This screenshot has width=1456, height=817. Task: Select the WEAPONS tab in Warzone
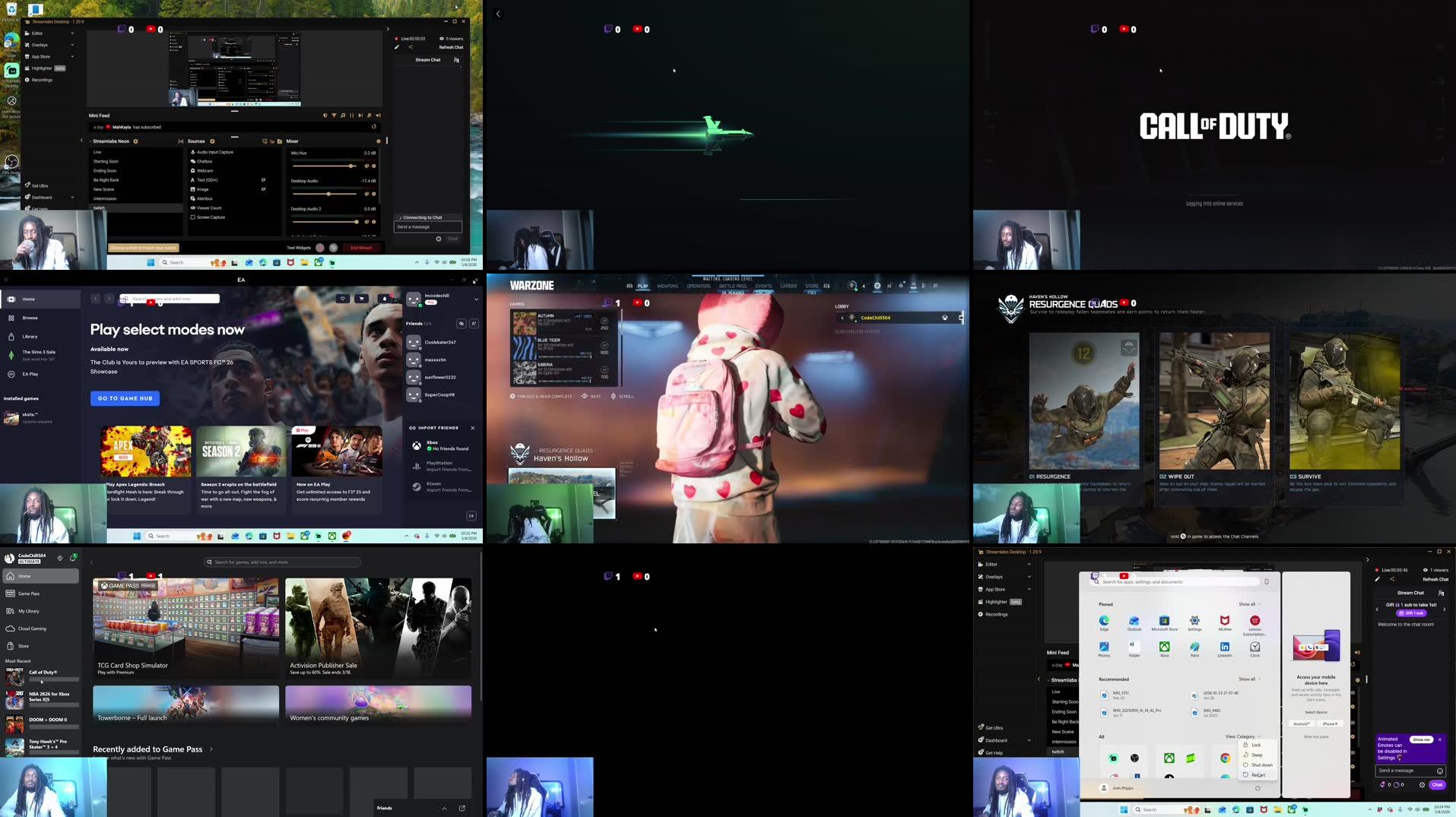pos(668,285)
